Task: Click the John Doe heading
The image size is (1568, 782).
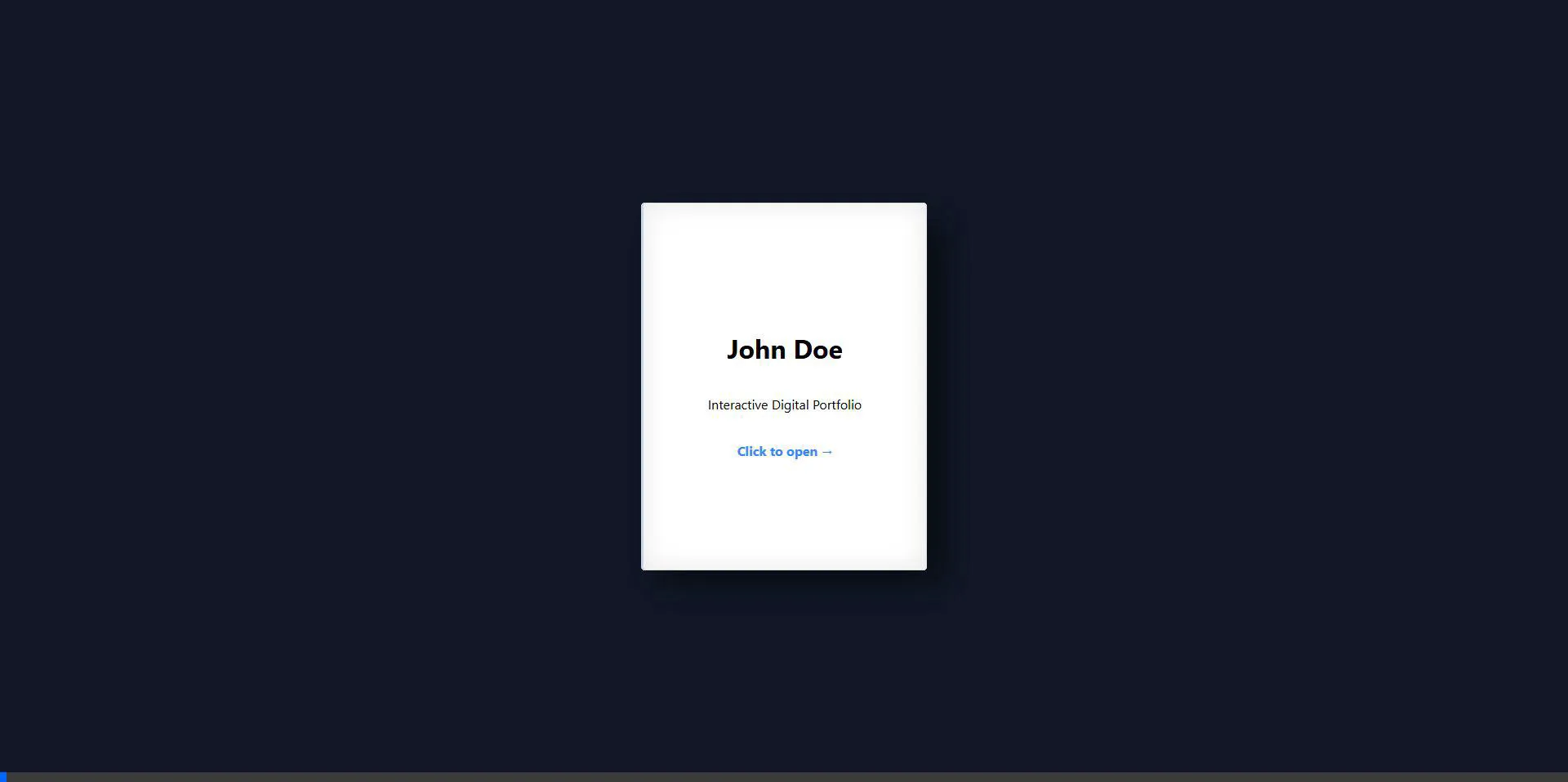Action: click(784, 350)
